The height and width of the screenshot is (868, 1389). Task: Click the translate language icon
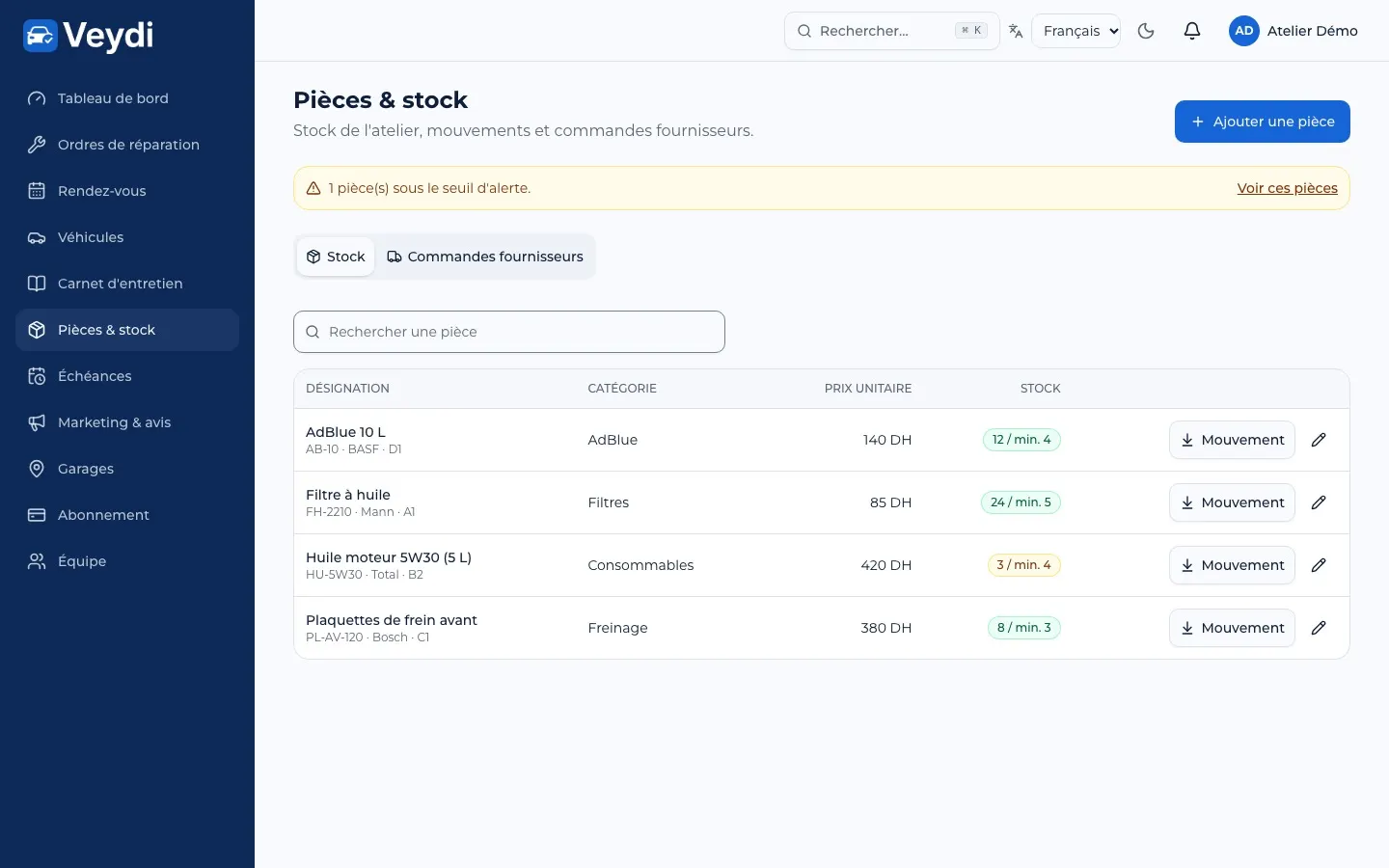coord(1016,31)
